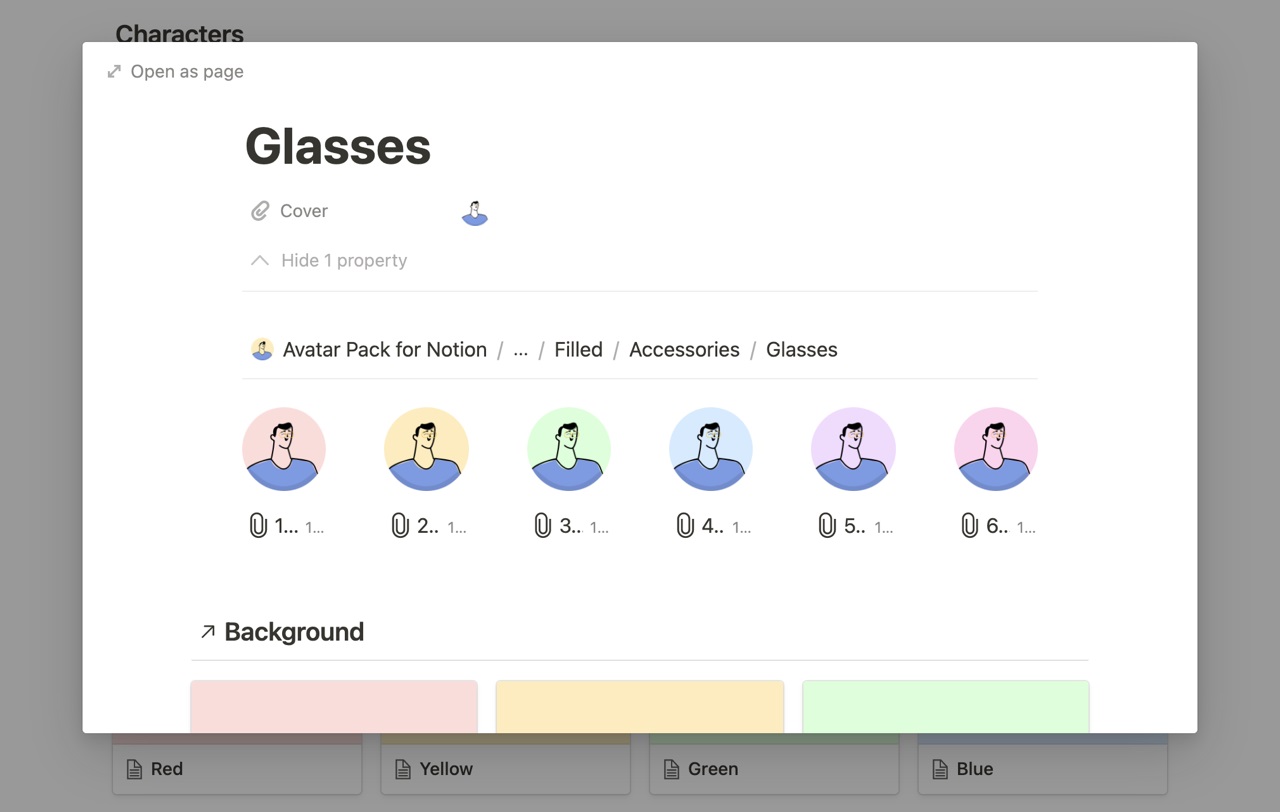The image size is (1280, 812).
Task: Collapse properties with Hide 1 property chevron
Action: (x=260, y=260)
